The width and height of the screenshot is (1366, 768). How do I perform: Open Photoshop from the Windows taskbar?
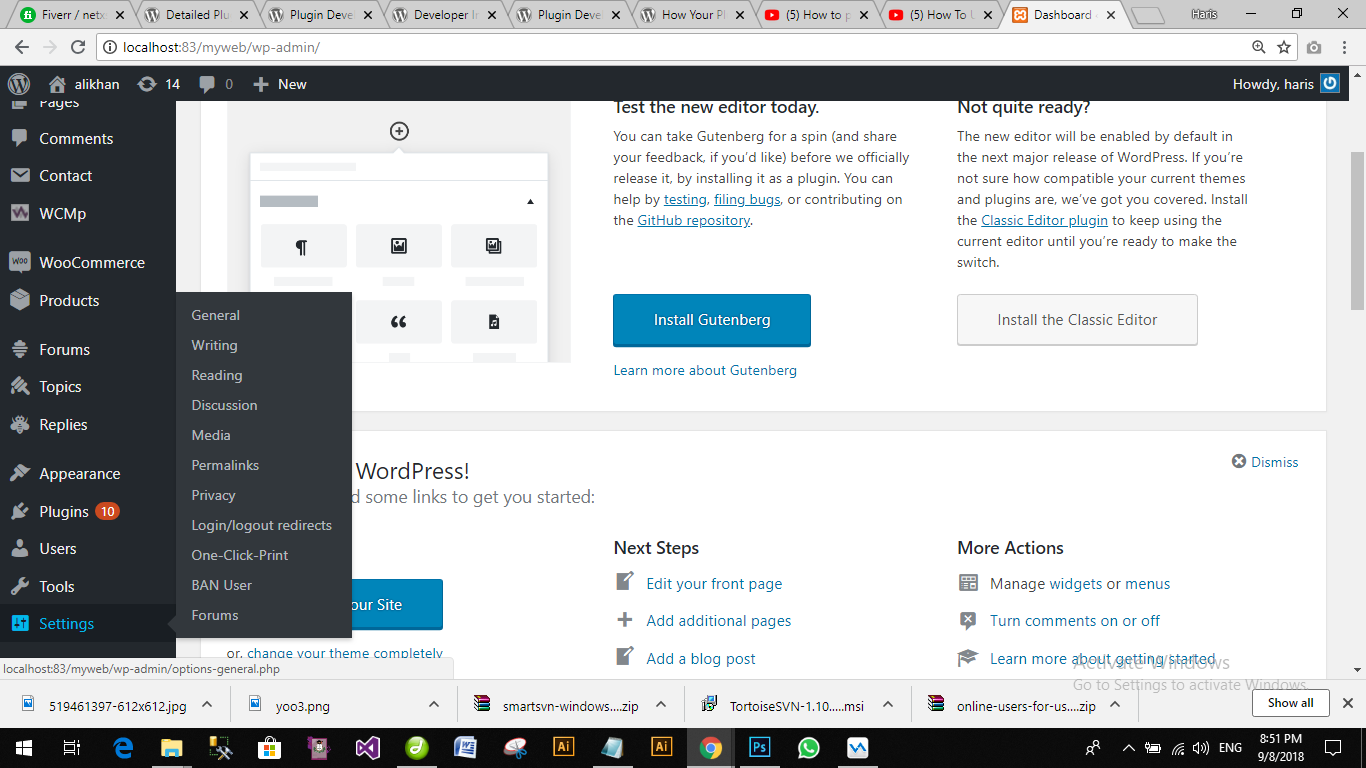pyautogui.click(x=759, y=747)
